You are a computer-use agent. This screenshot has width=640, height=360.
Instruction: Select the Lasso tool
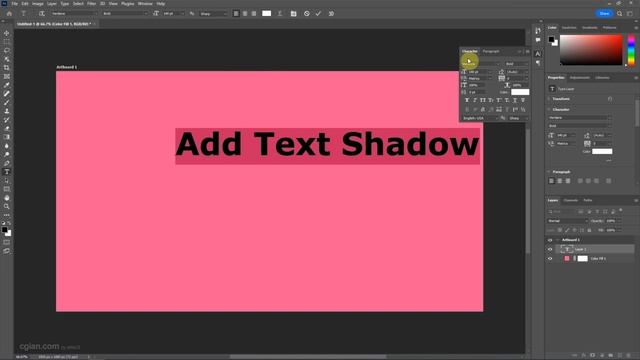(x=7, y=51)
